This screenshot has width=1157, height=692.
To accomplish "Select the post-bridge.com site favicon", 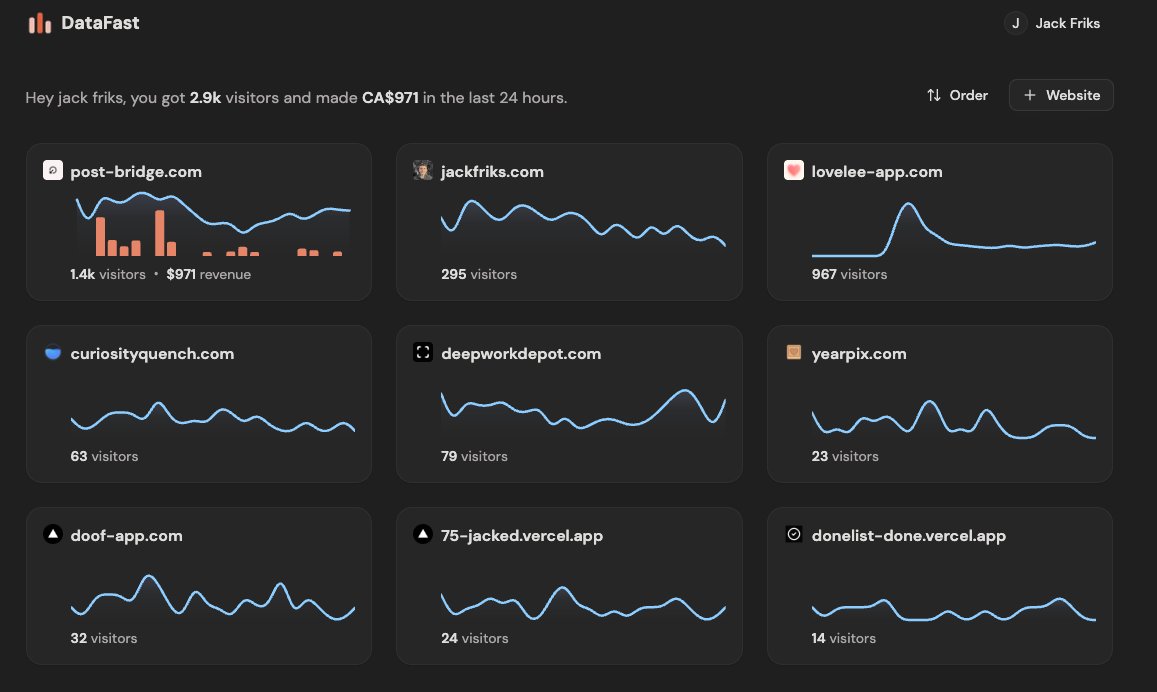I will [52, 170].
